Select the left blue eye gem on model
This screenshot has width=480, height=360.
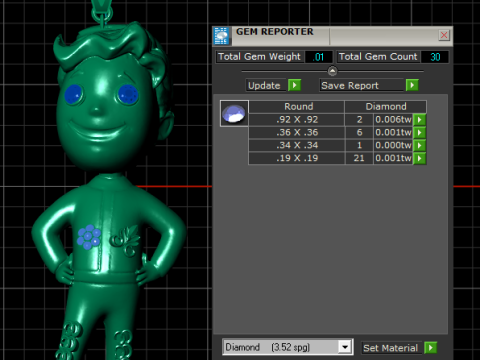click(73, 94)
